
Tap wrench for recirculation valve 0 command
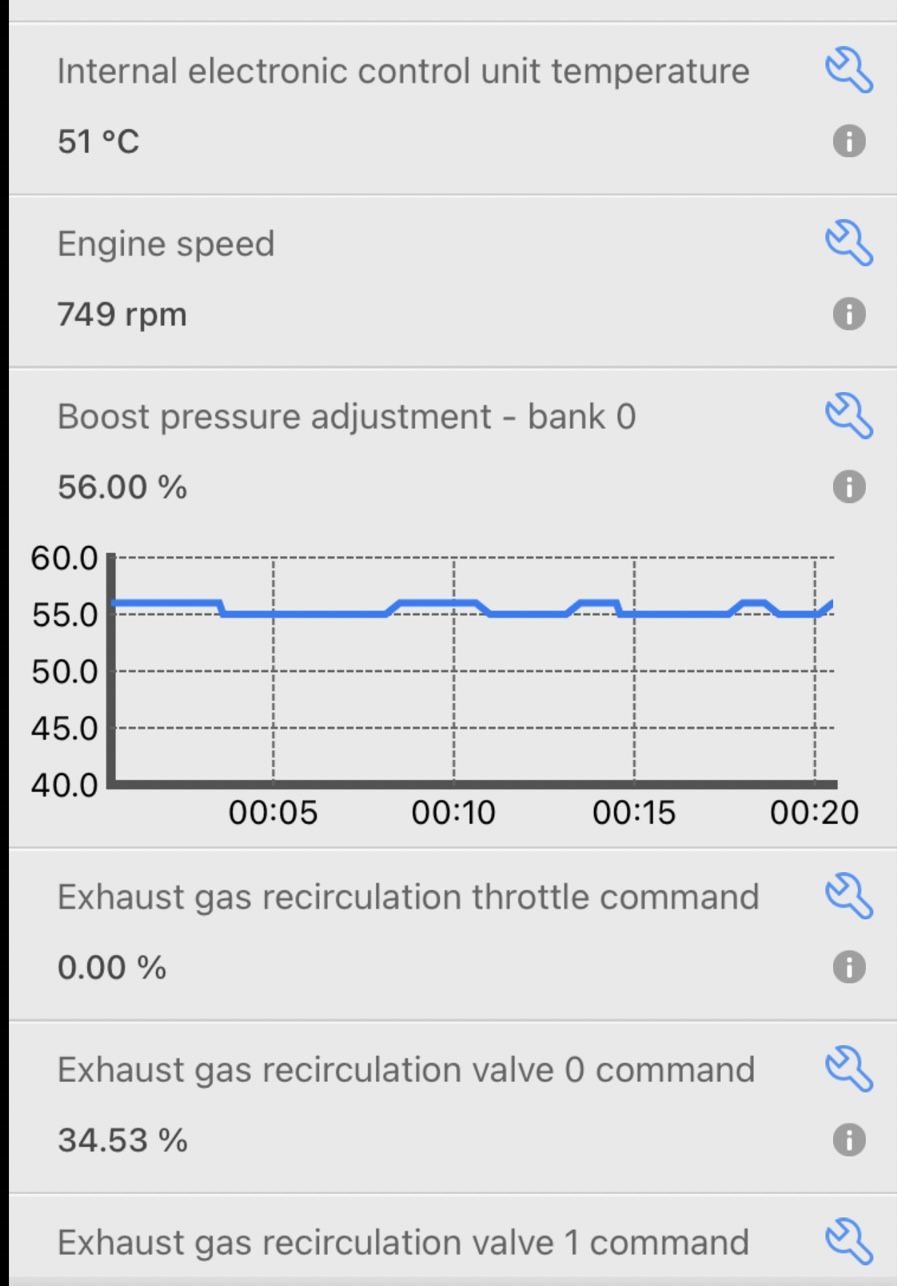tap(849, 1069)
